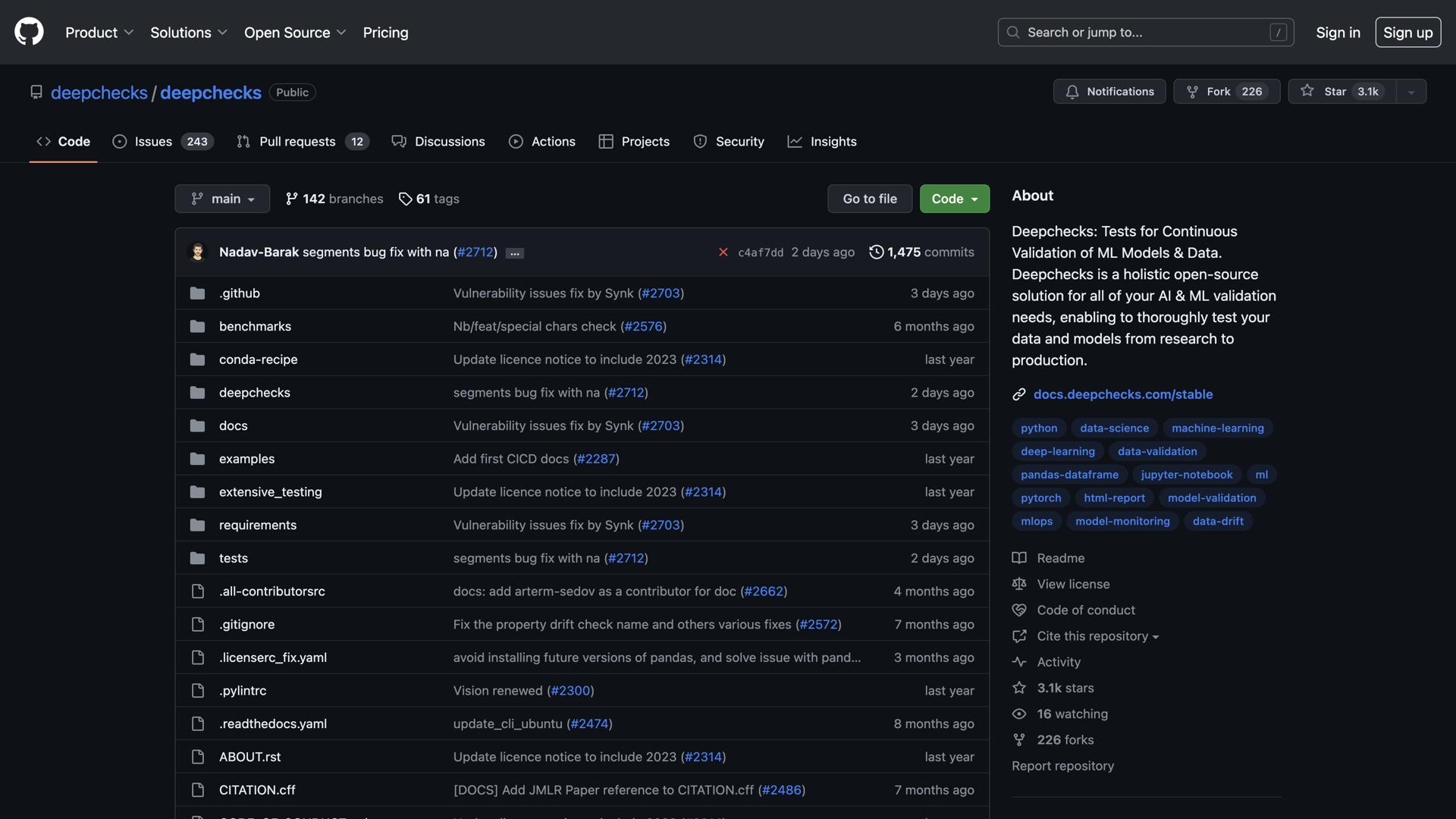The height and width of the screenshot is (819, 1456).
Task: Open the main branch selector dropdown
Action: [x=221, y=199]
